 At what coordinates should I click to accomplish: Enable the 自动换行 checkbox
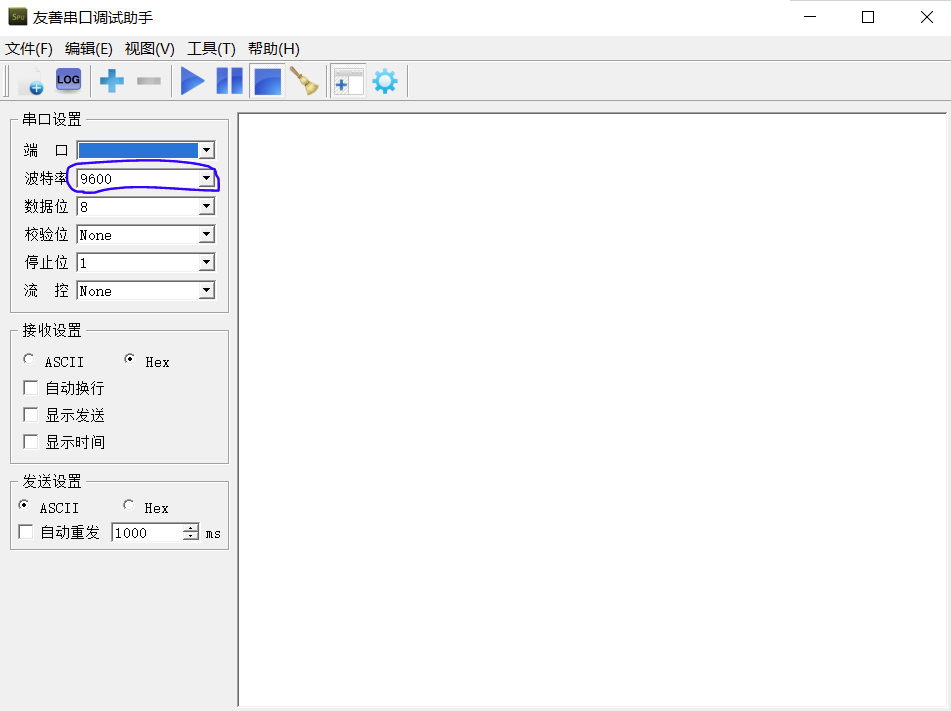[x=31, y=388]
